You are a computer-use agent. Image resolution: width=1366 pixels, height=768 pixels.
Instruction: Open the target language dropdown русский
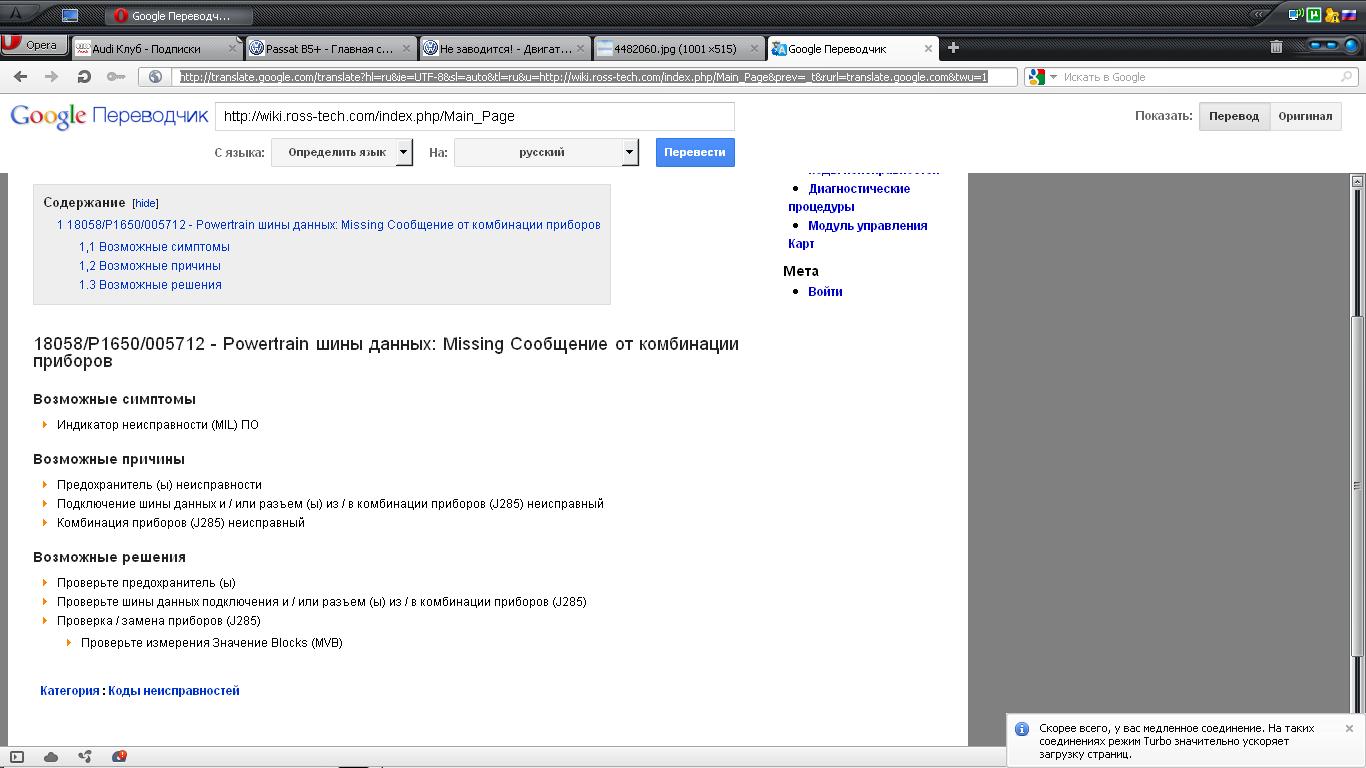(546, 152)
